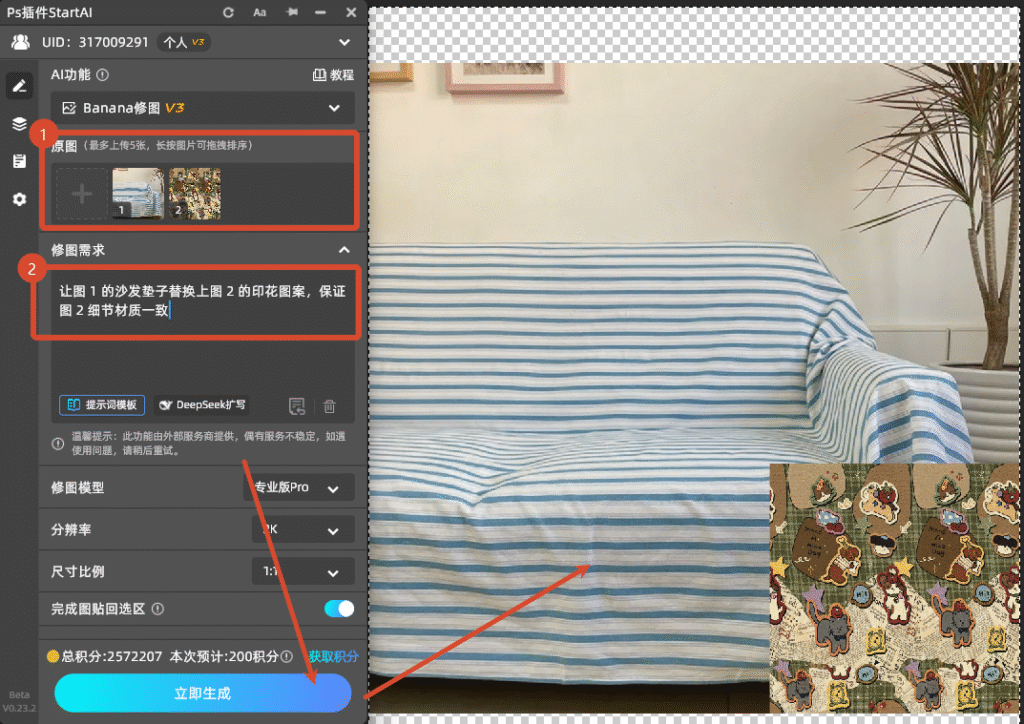
Task: Open the layers stack icon in the sidebar
Action: [18, 124]
